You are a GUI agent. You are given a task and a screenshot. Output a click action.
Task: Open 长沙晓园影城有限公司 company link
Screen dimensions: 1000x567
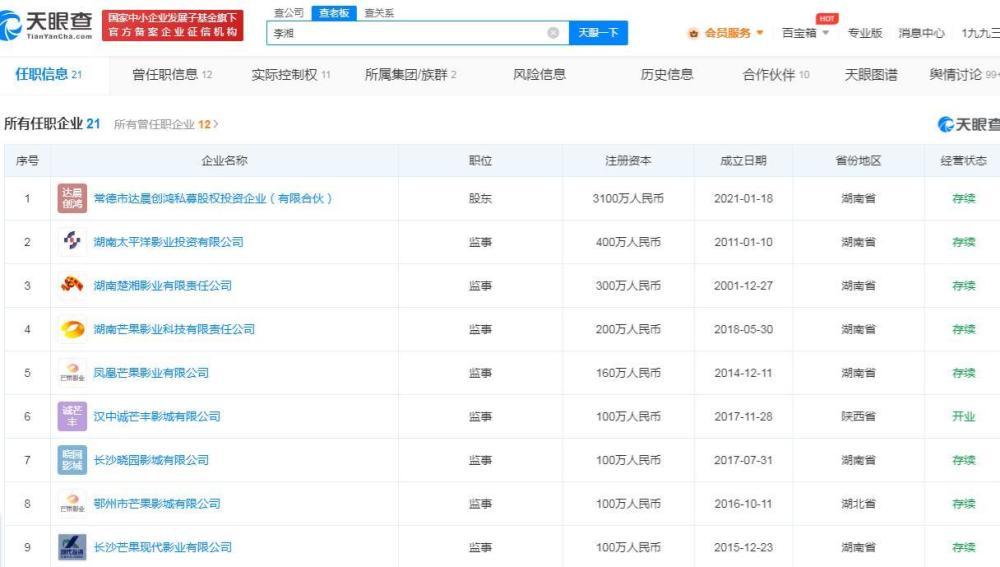coord(151,460)
